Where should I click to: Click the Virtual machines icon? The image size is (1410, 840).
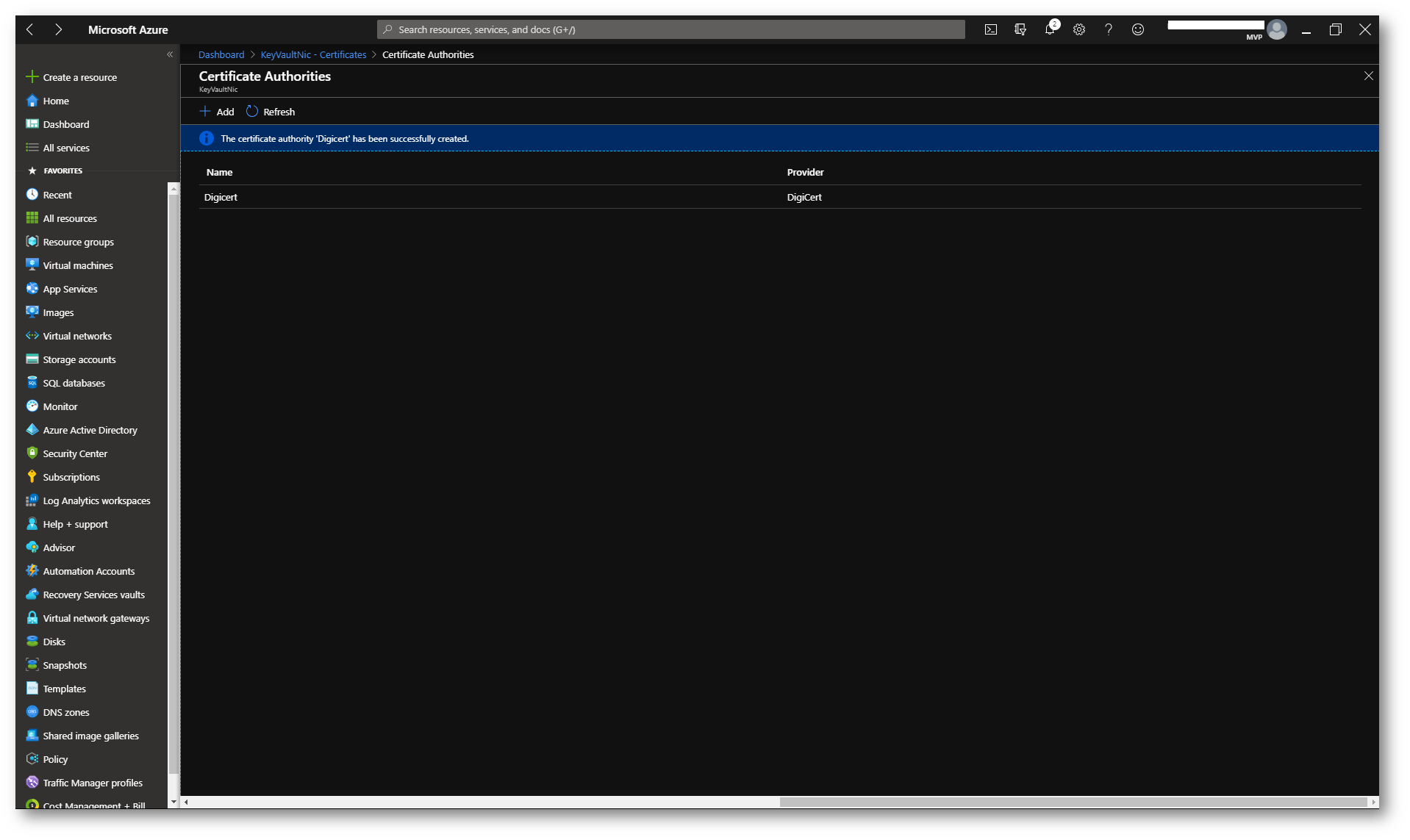[32, 265]
